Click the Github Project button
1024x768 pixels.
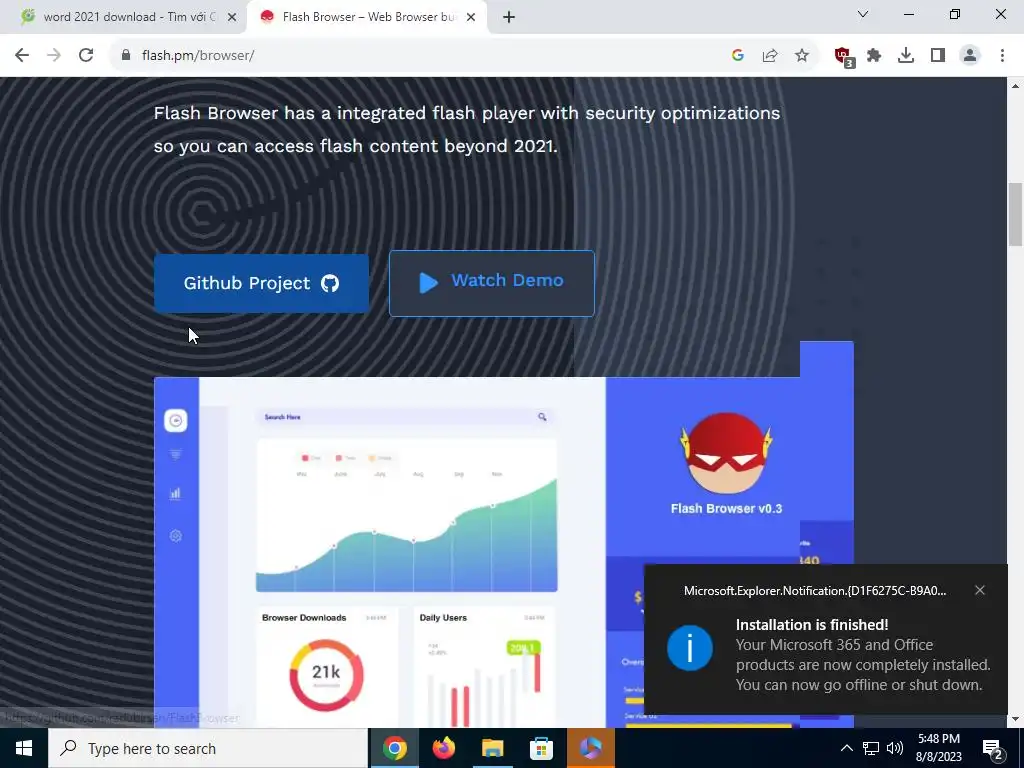[261, 283]
